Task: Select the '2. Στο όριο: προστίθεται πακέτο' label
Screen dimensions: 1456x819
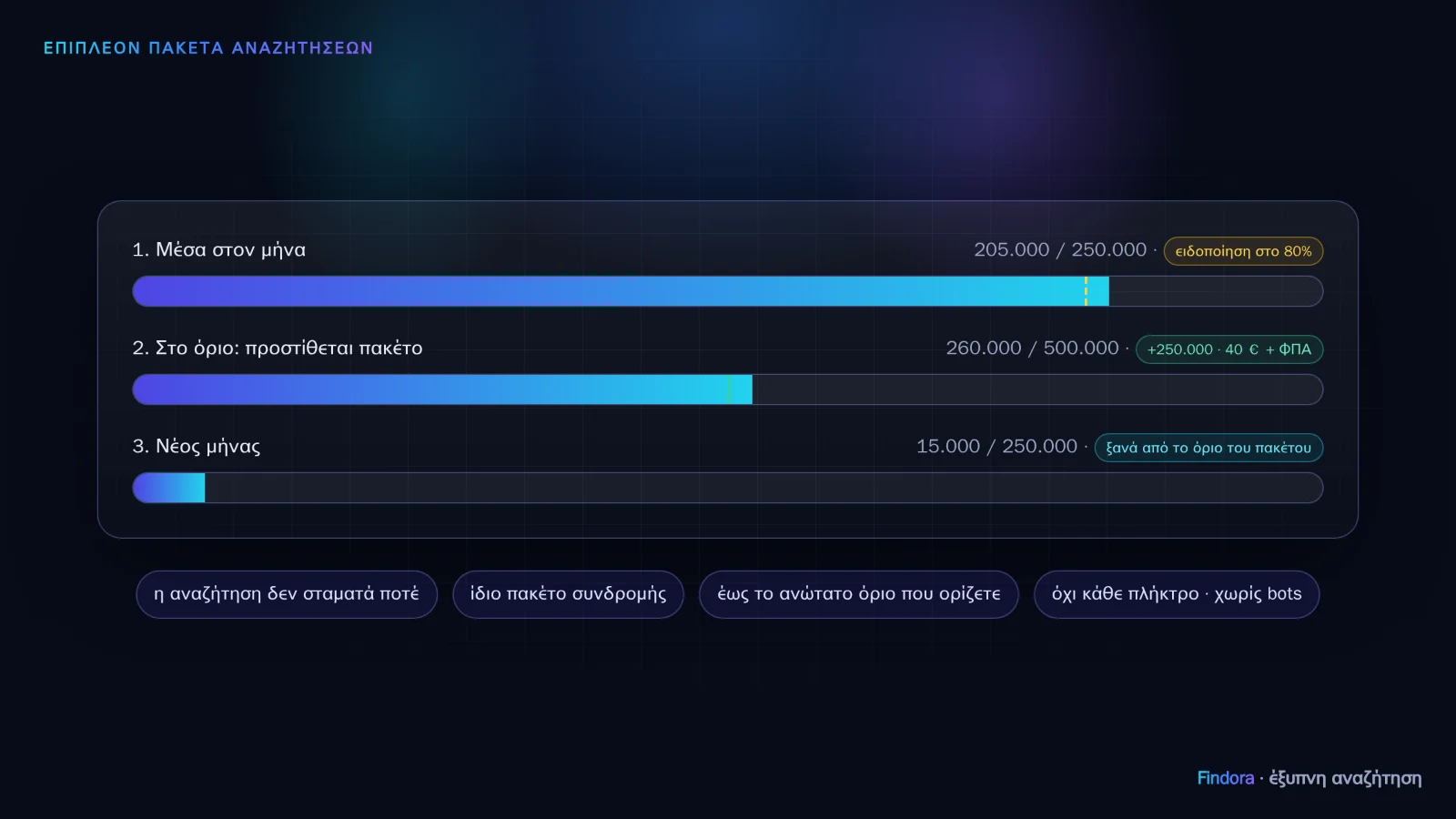Action: click(278, 348)
